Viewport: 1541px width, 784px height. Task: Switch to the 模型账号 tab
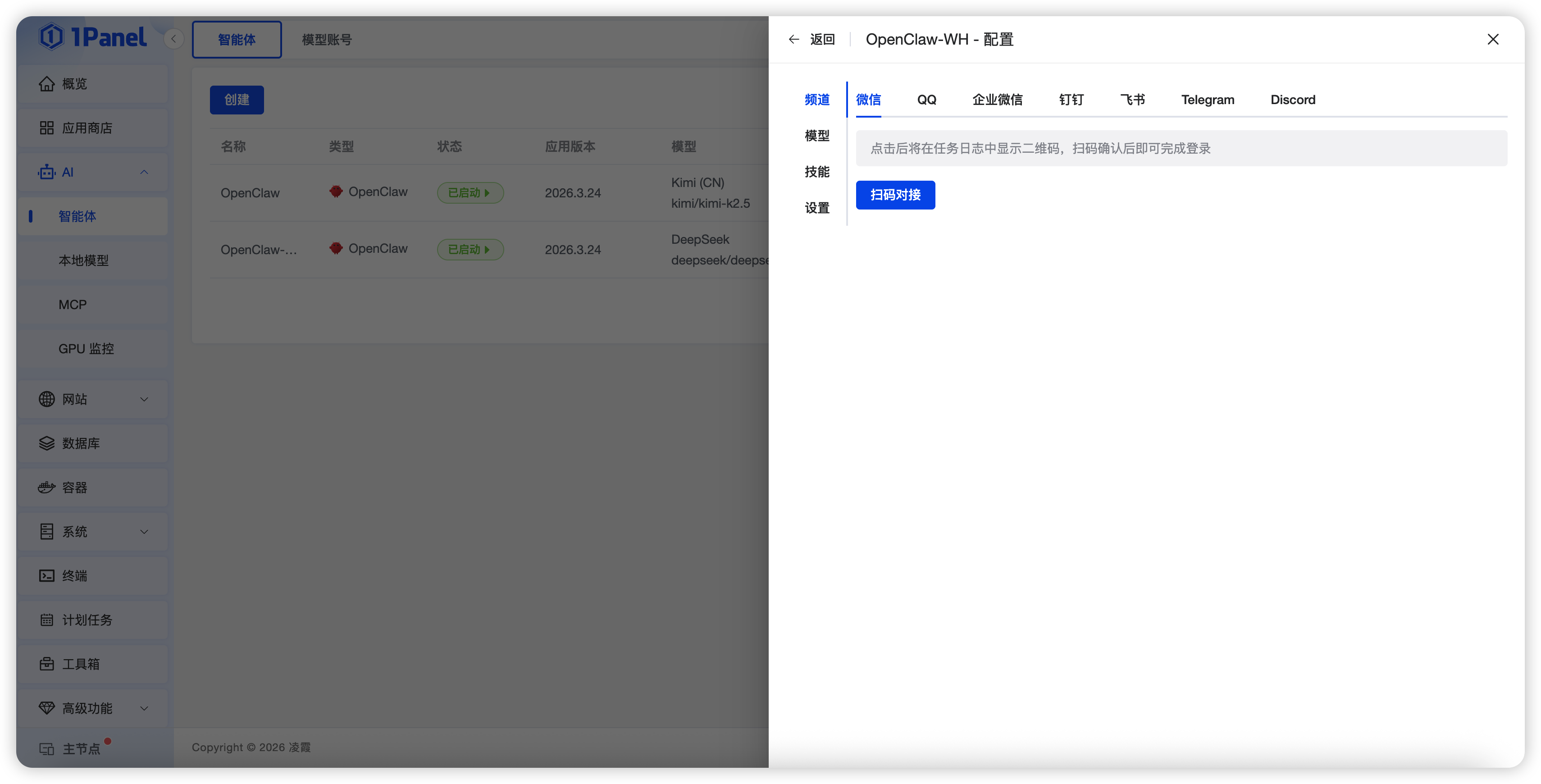325,40
